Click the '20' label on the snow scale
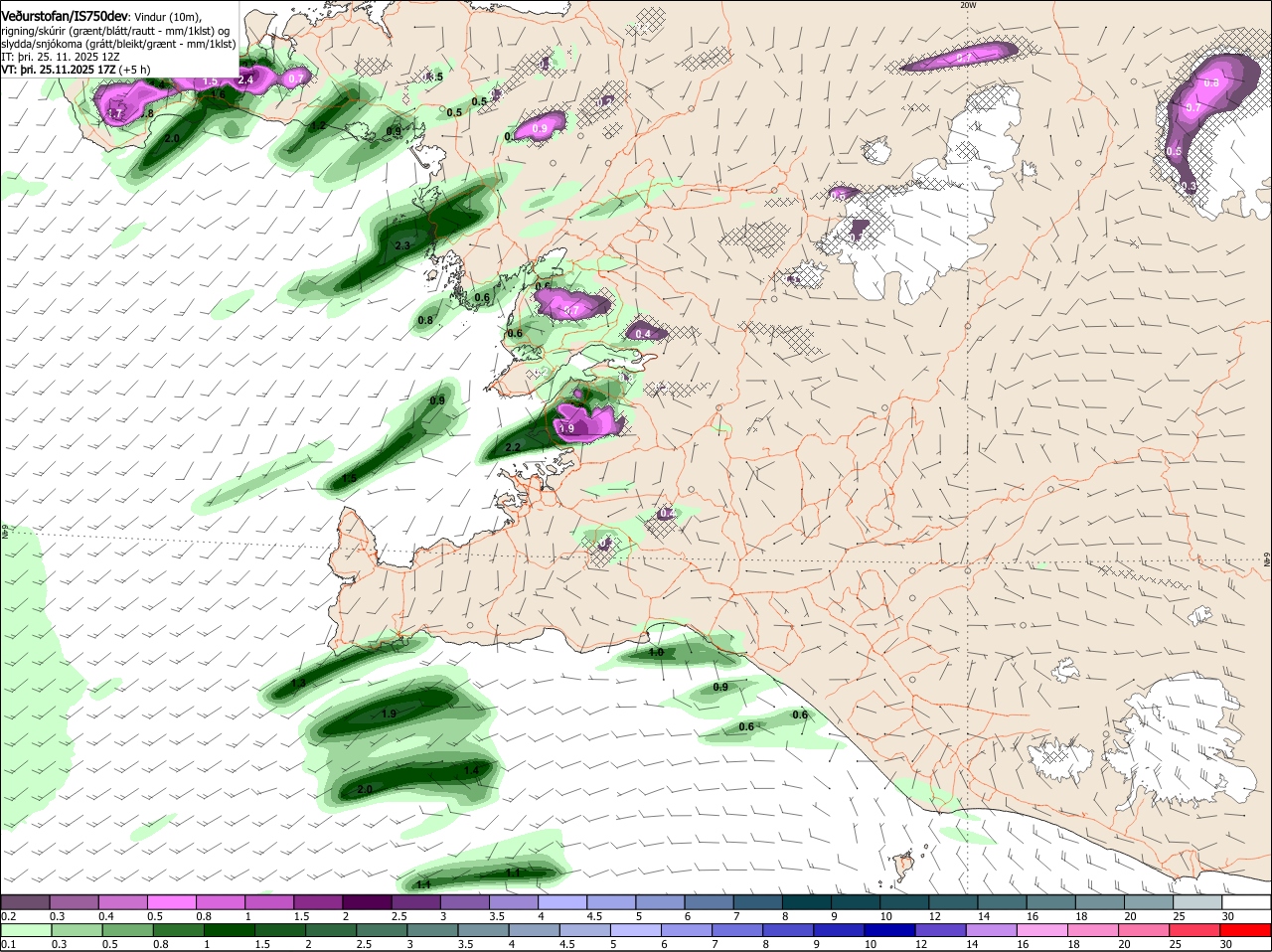 coord(1131,915)
